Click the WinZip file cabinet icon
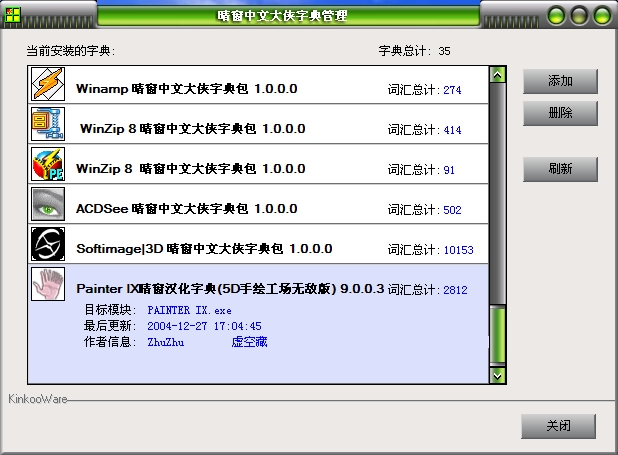This screenshot has width=618, height=455. point(48,124)
